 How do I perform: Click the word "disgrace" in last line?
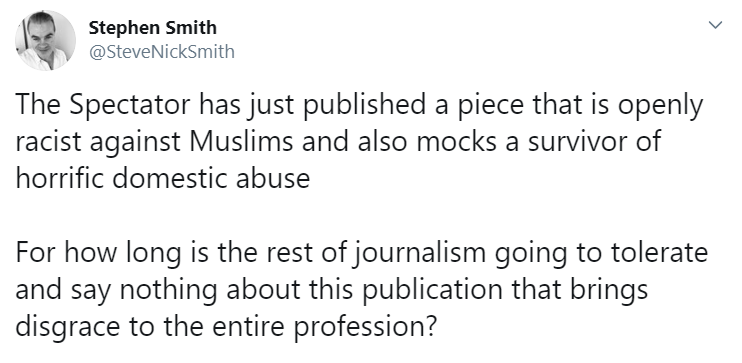[67, 328]
